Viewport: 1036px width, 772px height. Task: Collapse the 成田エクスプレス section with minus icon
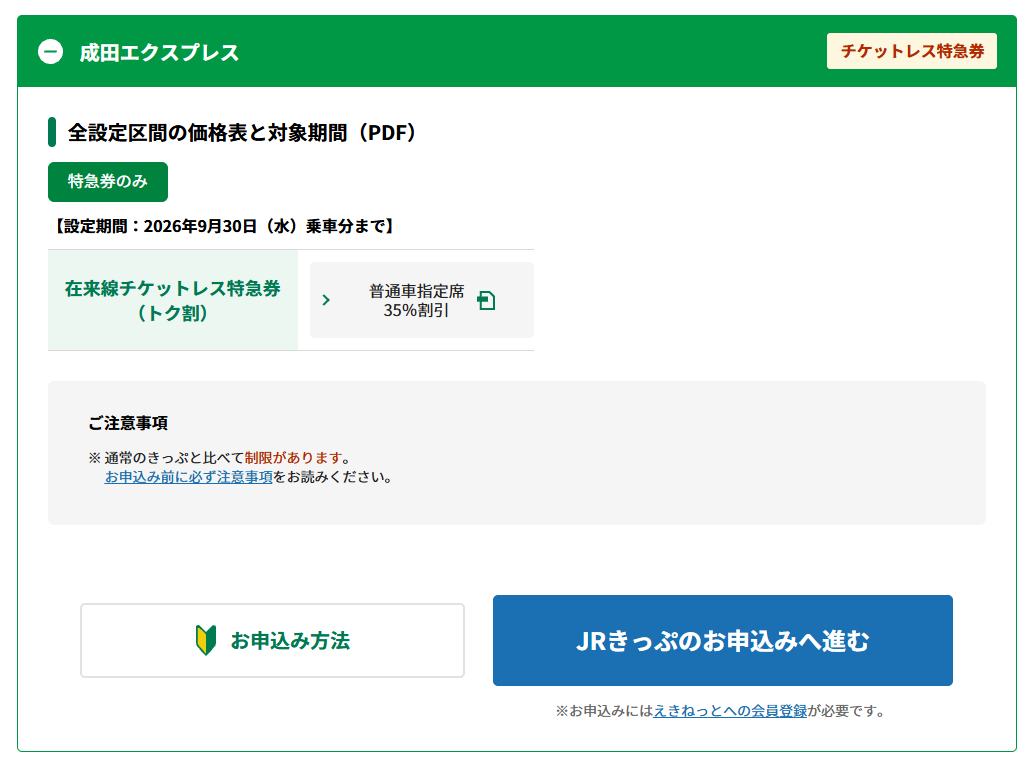click(x=51, y=52)
